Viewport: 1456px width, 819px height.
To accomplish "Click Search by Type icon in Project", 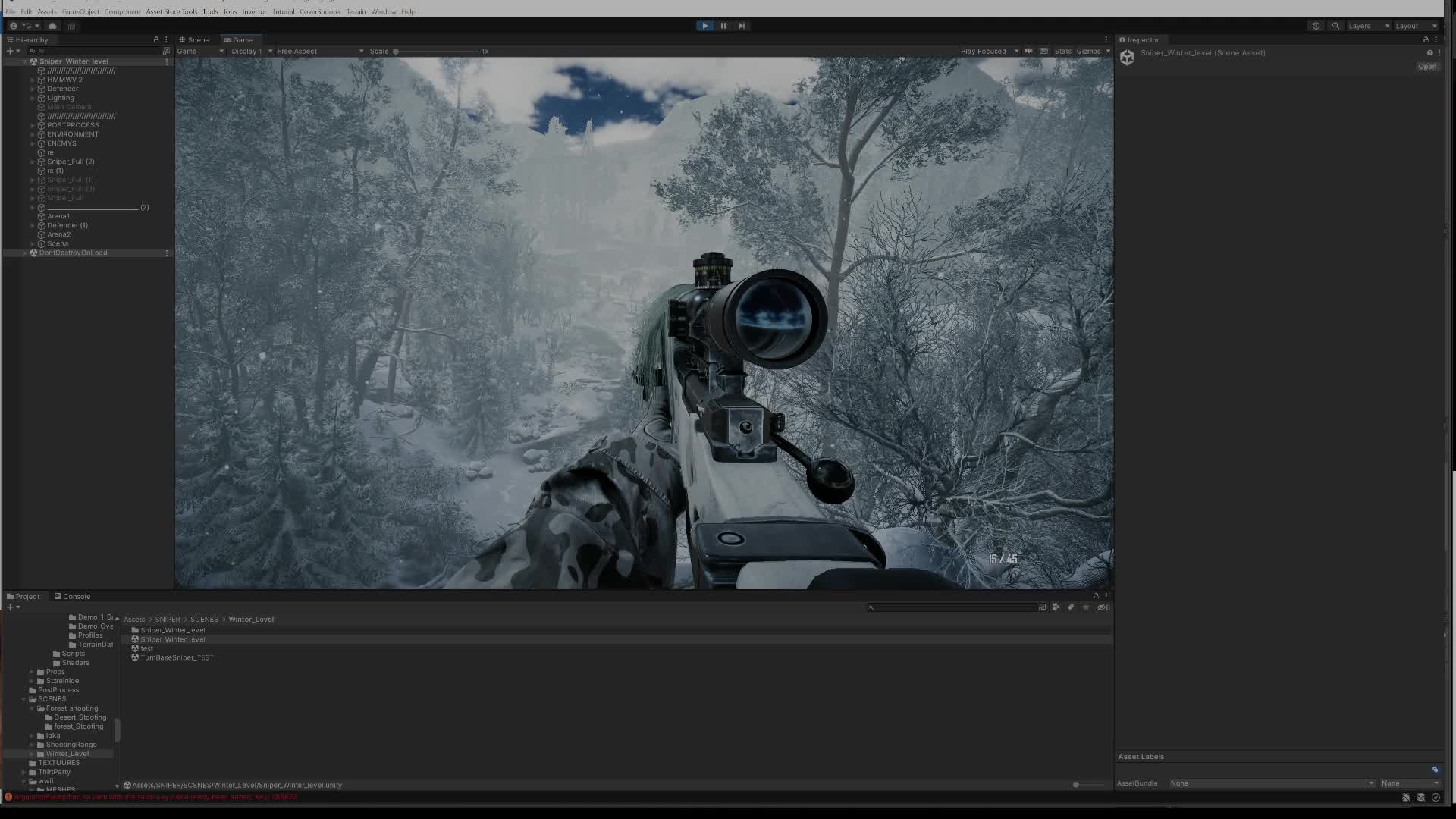I will 1056,607.
